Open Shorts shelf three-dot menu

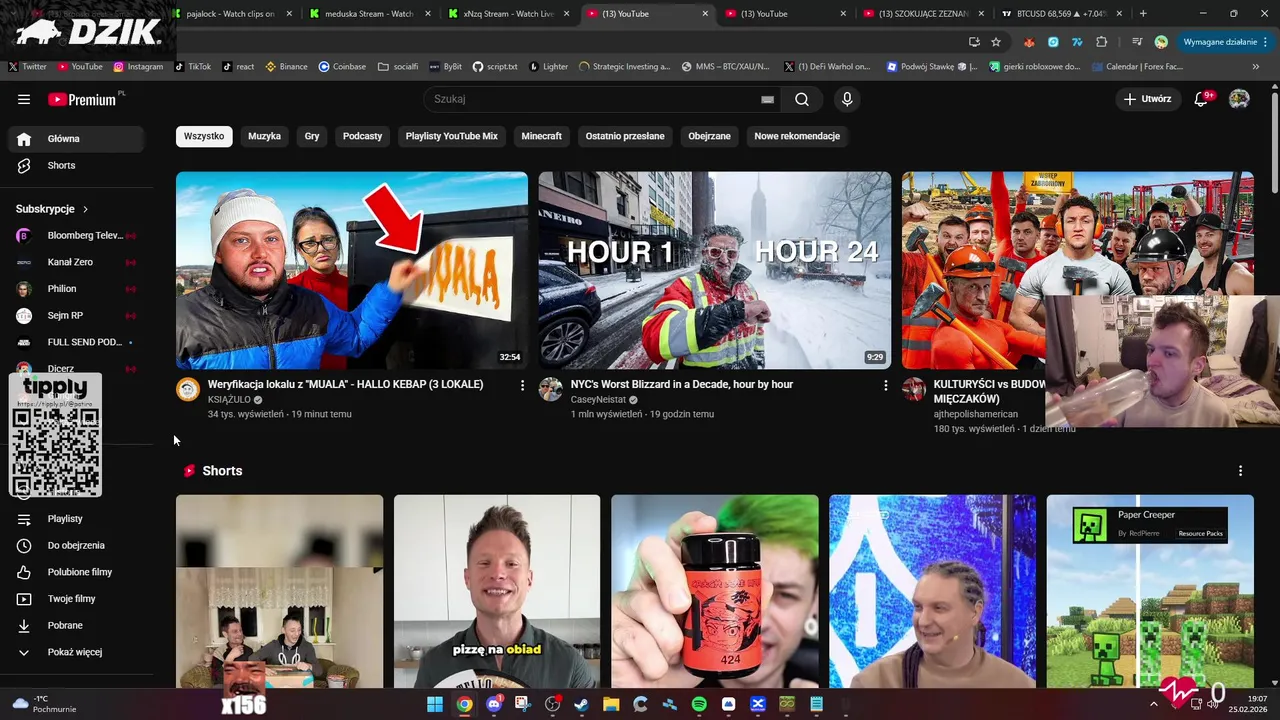point(1240,471)
